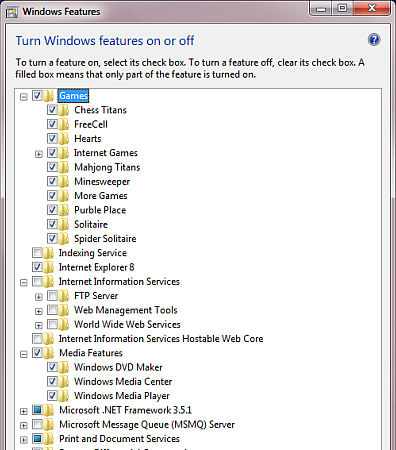Viewport: 396px width, 450px height.
Task: Select the Windows DVD Maker label
Action: [118, 367]
